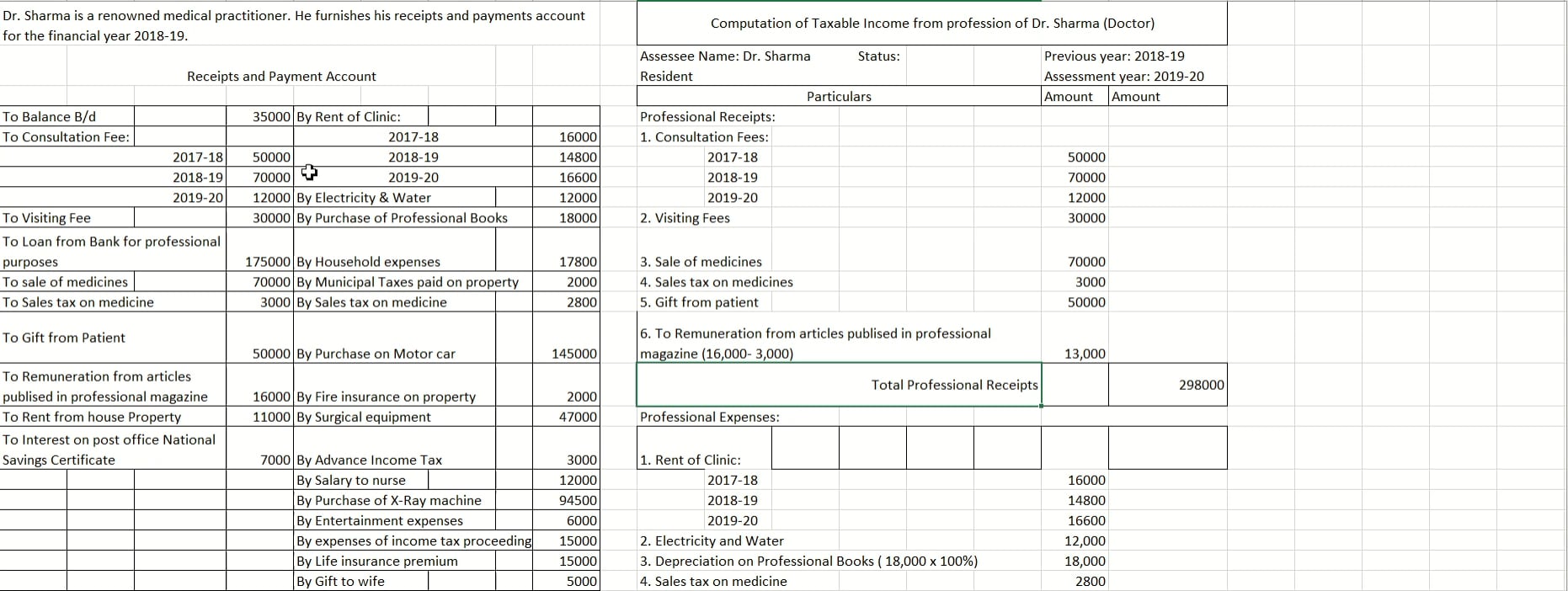Screen dimensions: 1568x591
Task: Click the 'To Rent from house Property' cell
Action: point(92,417)
